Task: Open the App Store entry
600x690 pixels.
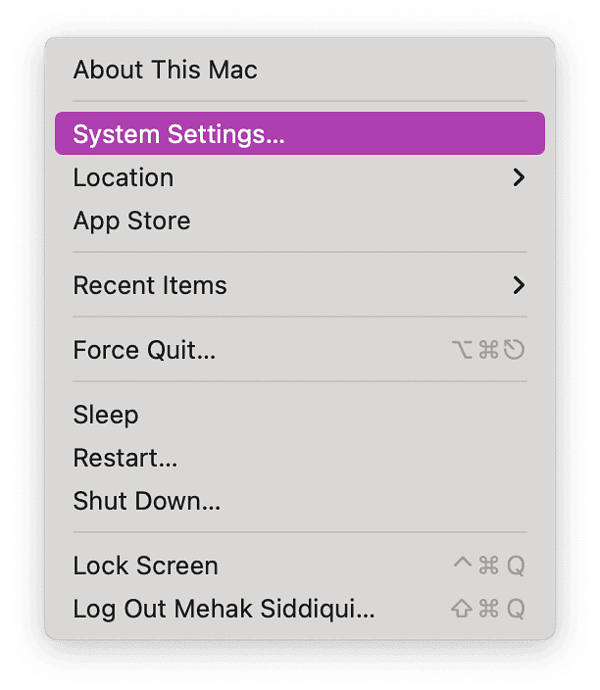Action: 131,221
